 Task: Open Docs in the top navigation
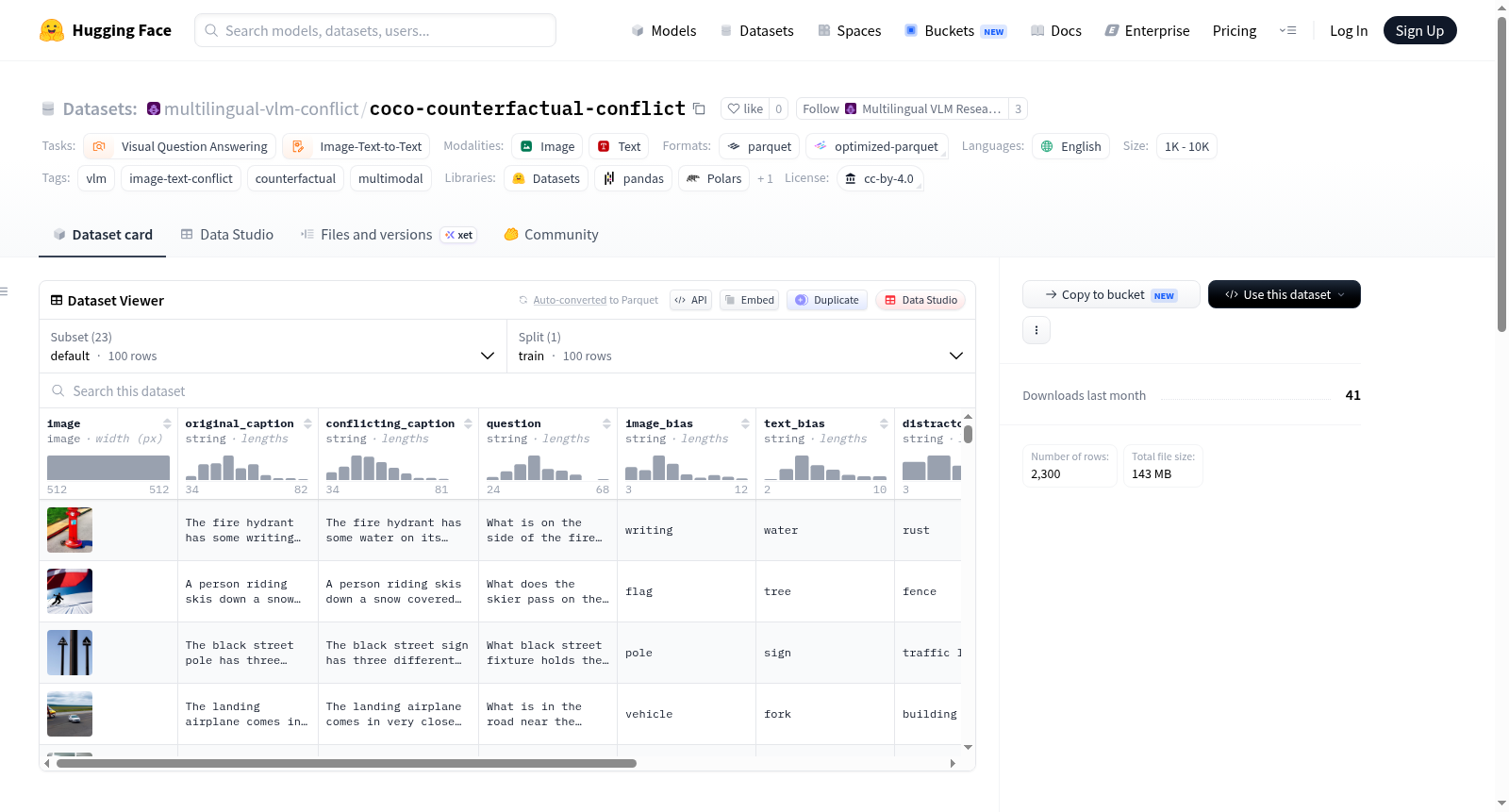1056,31
